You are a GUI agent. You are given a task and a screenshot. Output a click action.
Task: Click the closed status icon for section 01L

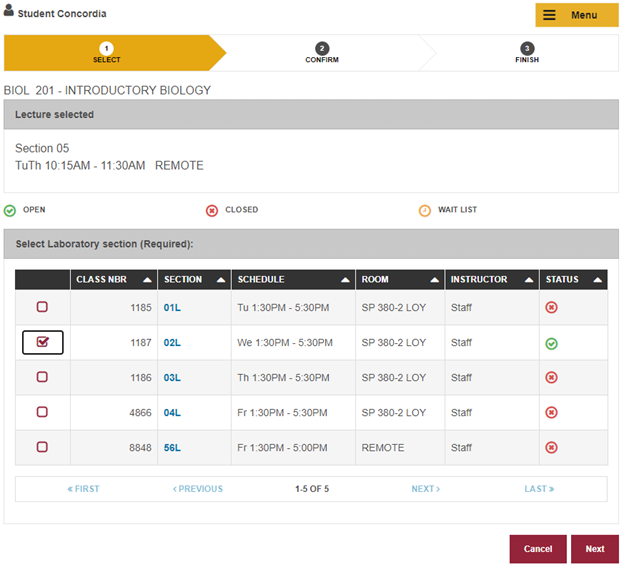(x=551, y=307)
